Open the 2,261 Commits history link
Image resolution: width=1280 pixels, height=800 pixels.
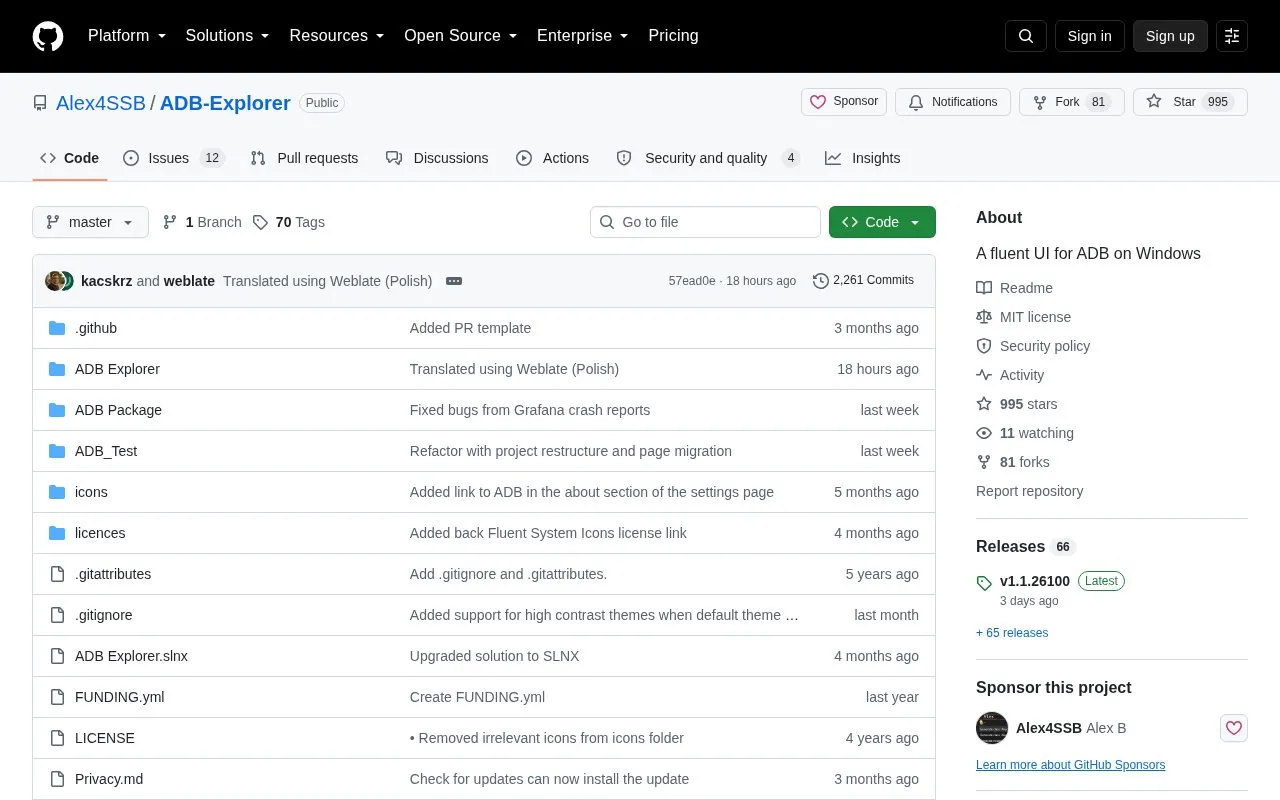pyautogui.click(x=863, y=281)
